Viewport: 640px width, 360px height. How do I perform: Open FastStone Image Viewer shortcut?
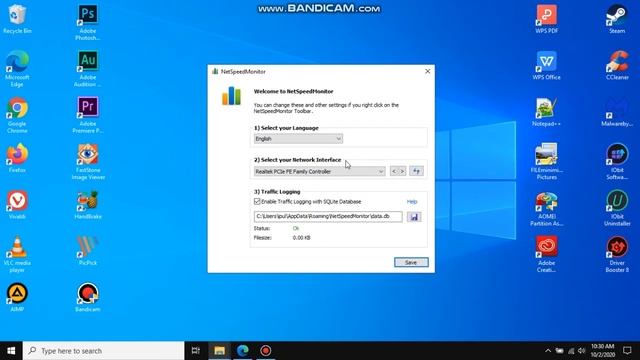[88, 161]
